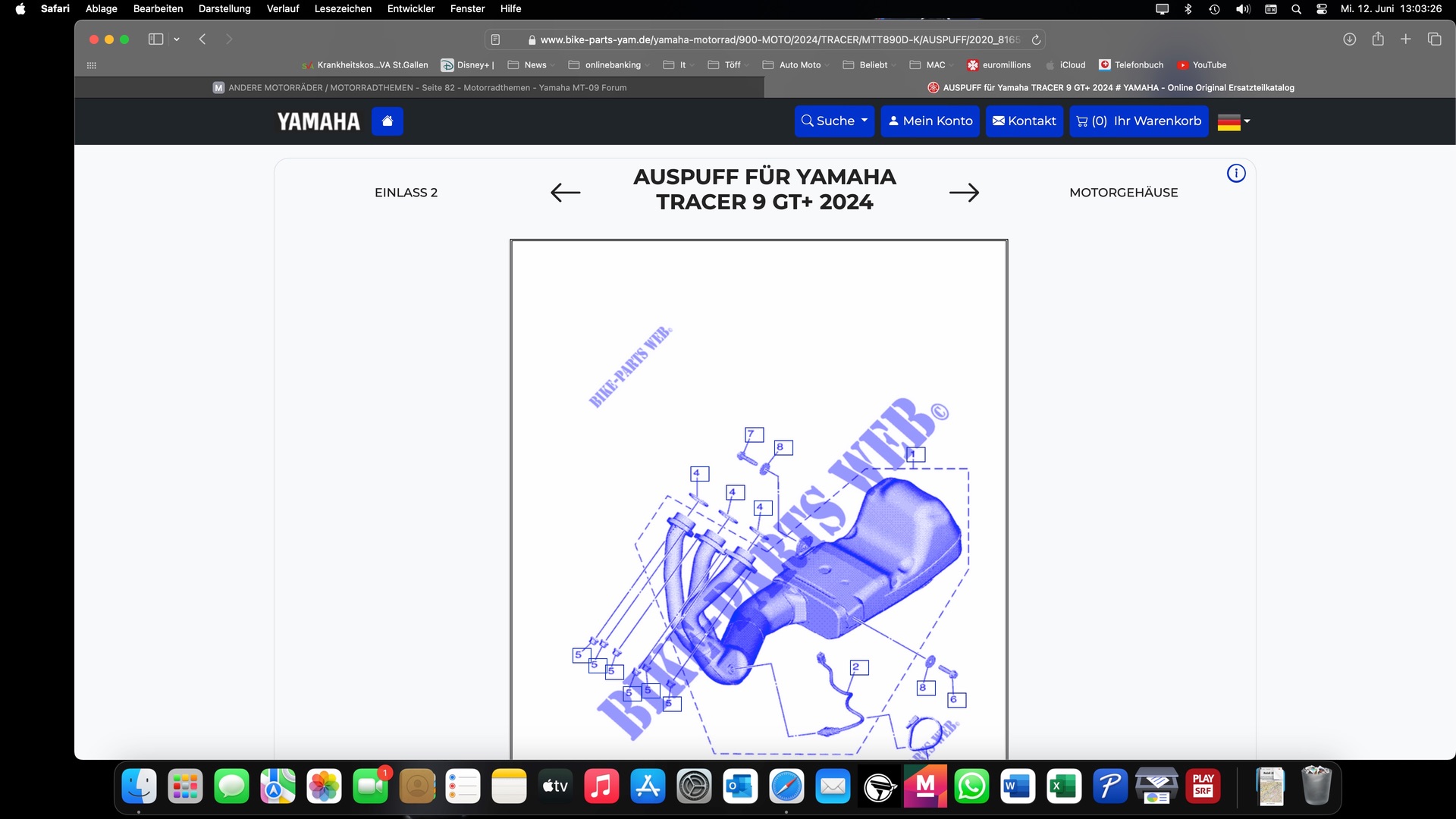Open Safari share icon in toolbar
Viewport: 1456px width, 819px height.
pos(1378,39)
